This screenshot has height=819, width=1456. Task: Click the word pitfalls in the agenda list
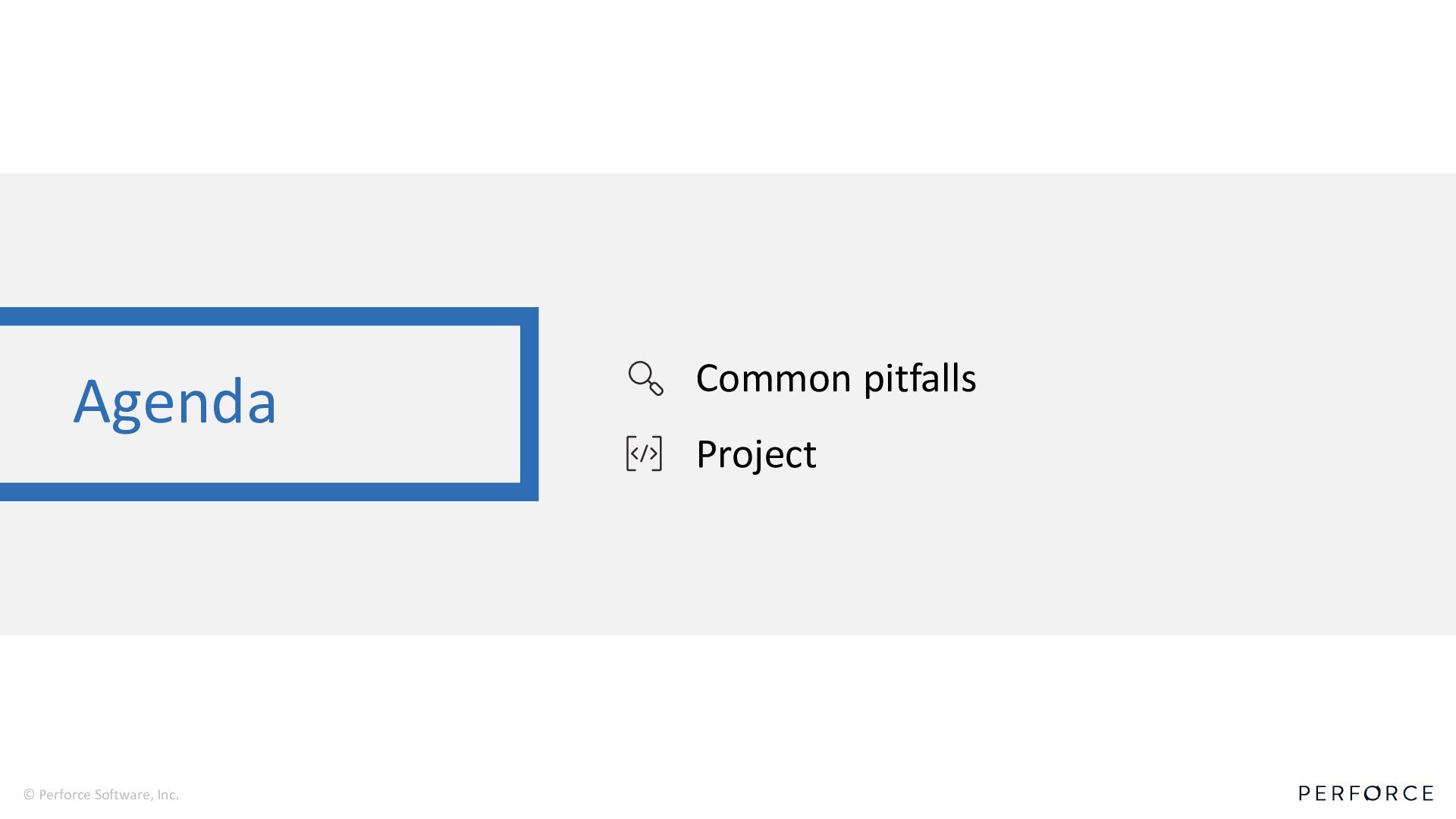point(920,378)
